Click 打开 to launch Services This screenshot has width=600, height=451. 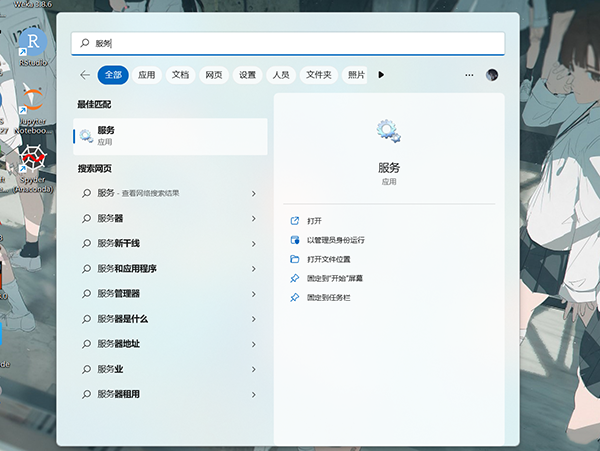pos(315,221)
